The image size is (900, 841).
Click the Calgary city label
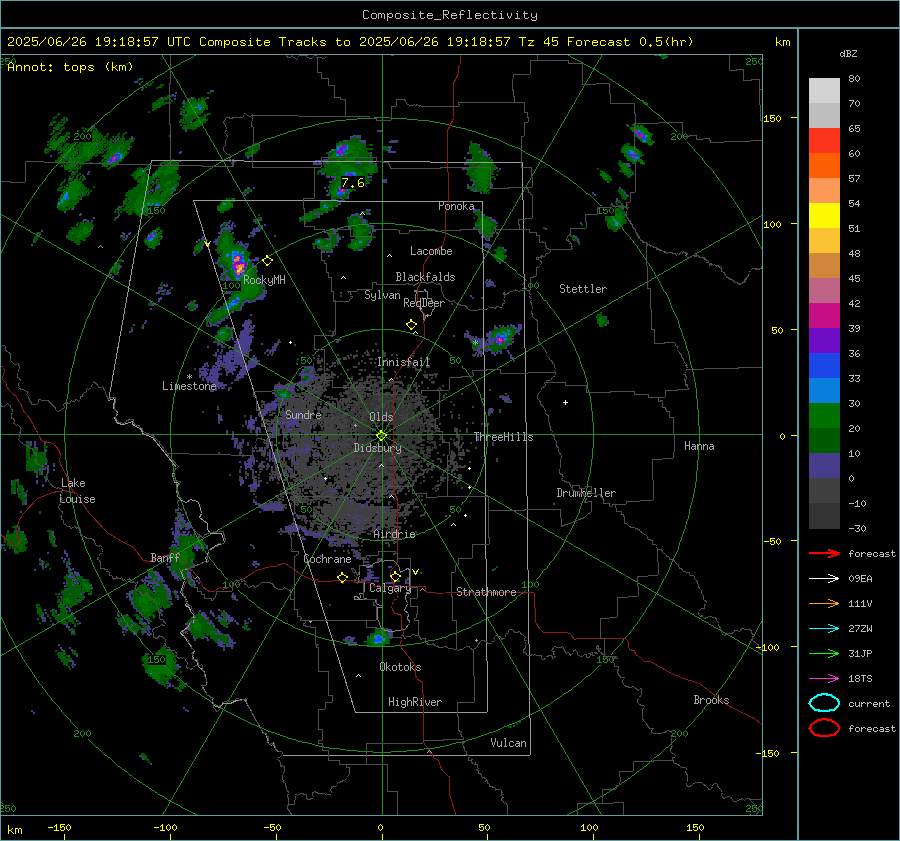(390, 588)
